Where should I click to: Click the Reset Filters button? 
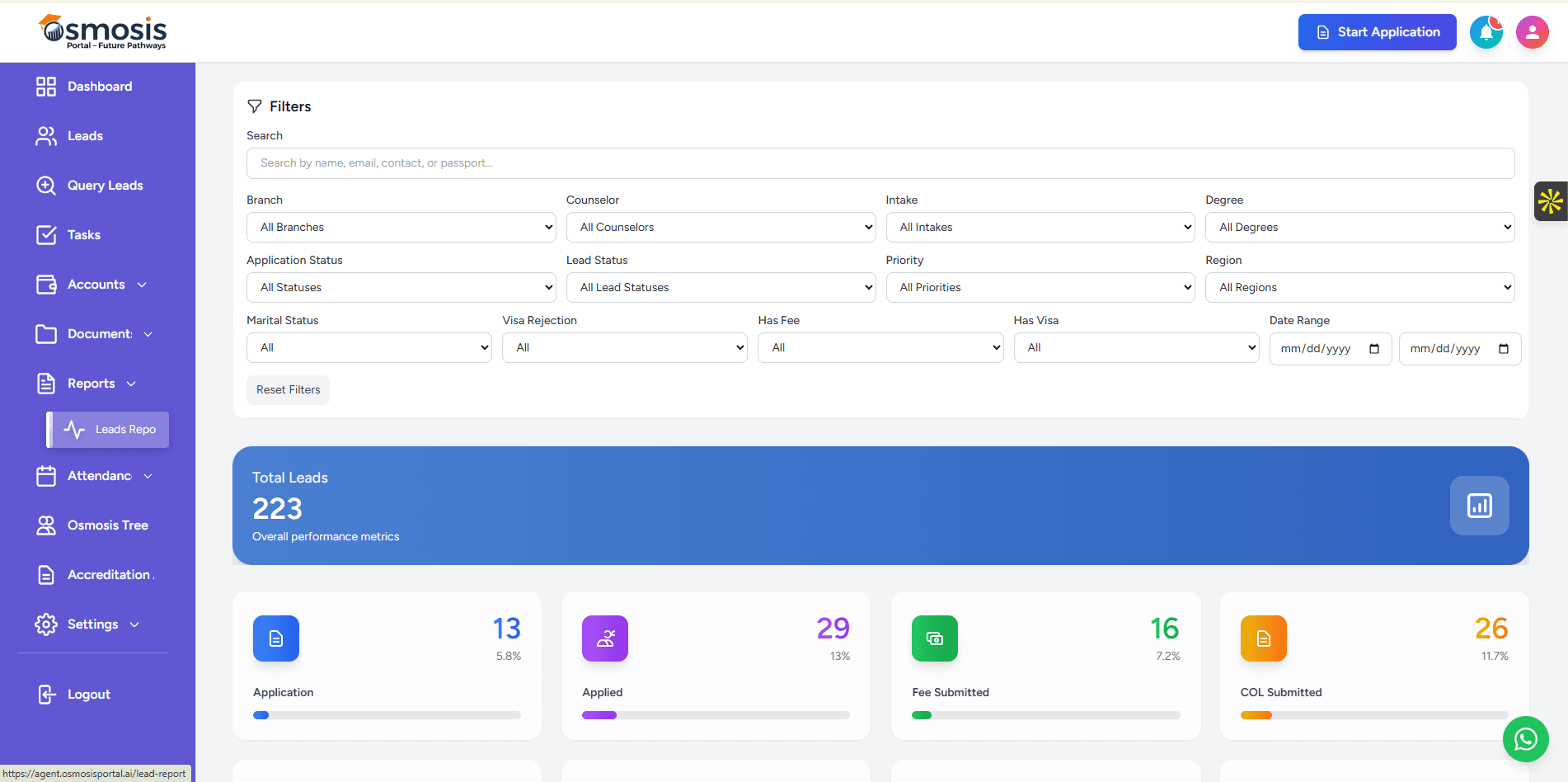[287, 389]
